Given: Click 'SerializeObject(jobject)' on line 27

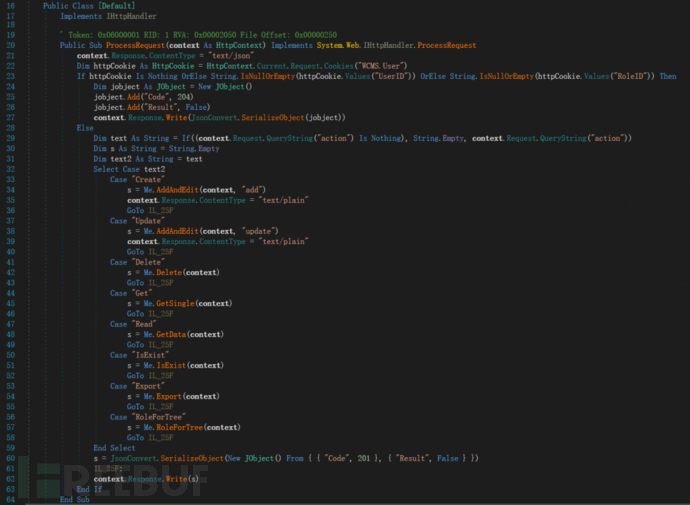Looking at the screenshot, I should click(x=293, y=117).
